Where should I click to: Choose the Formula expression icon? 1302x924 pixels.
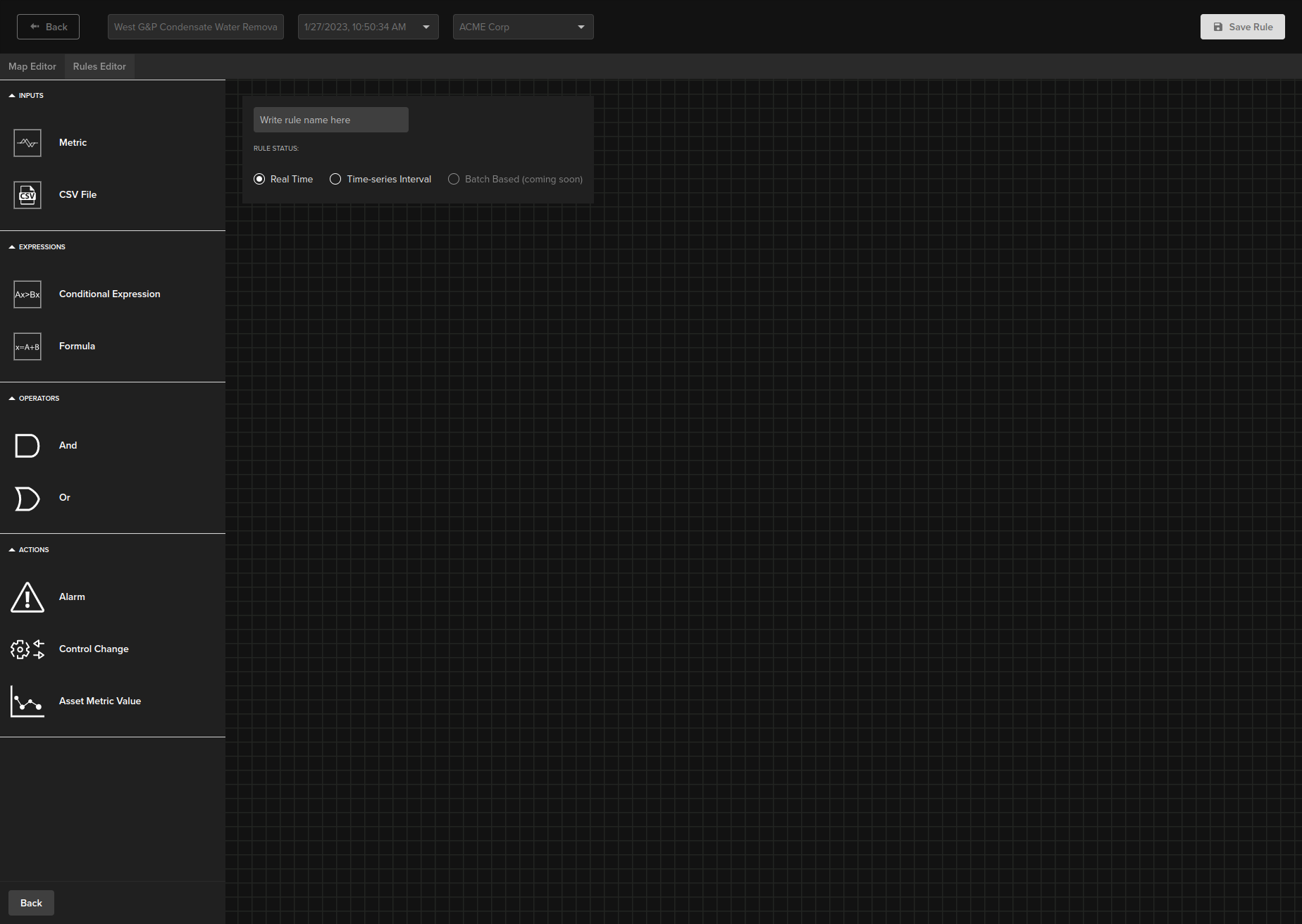(27, 346)
